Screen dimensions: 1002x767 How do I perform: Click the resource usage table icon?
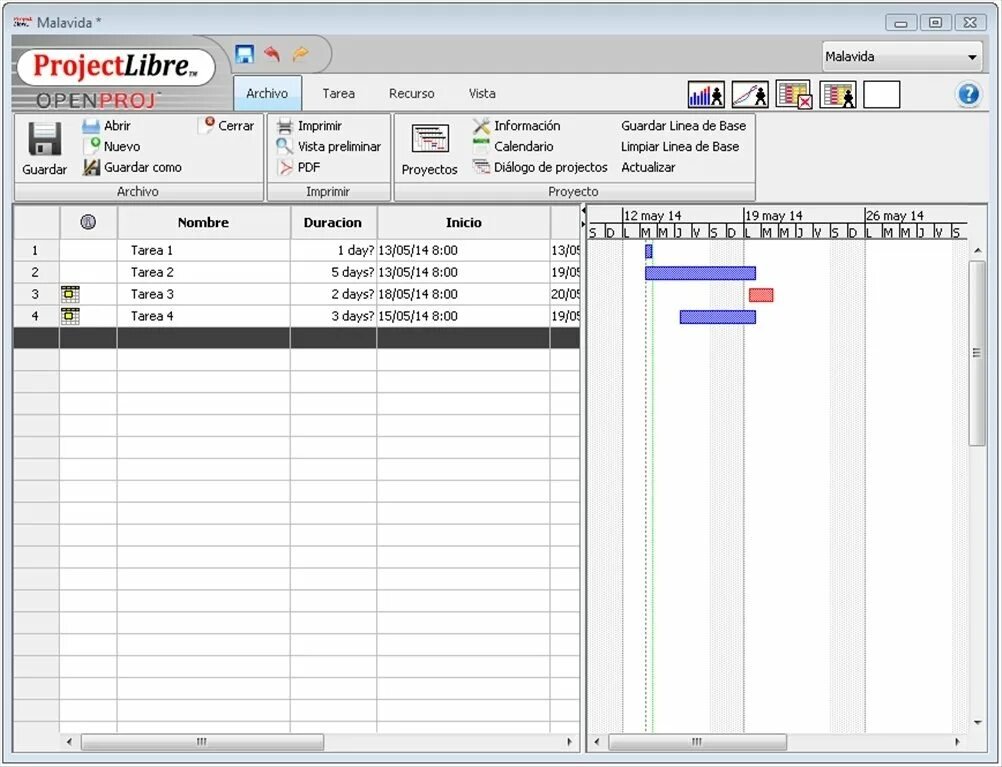coord(838,95)
